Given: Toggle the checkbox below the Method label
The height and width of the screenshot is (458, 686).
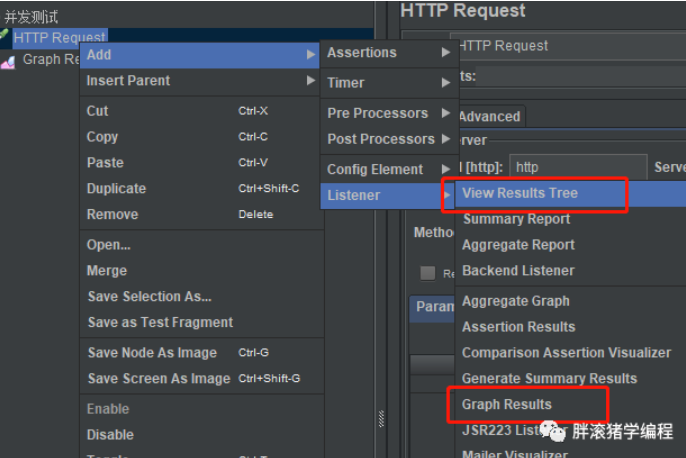Looking at the screenshot, I should [x=427, y=273].
